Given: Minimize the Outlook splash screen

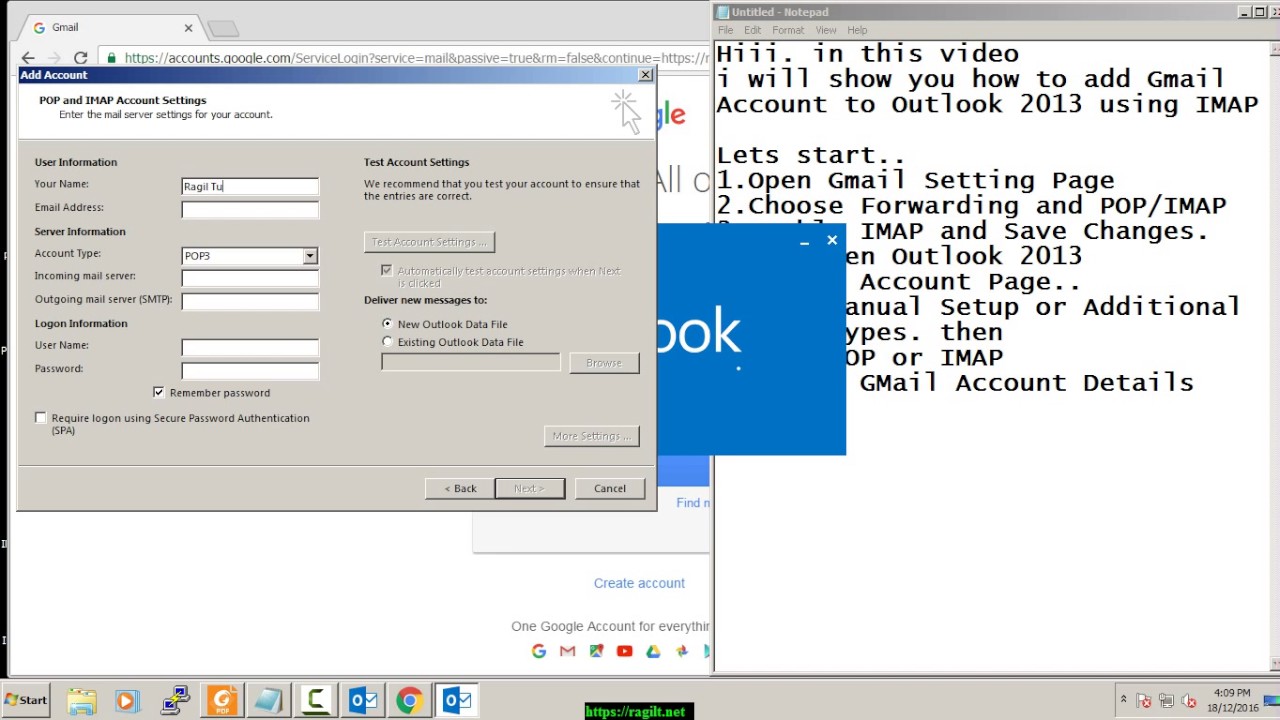Looking at the screenshot, I should point(804,241).
